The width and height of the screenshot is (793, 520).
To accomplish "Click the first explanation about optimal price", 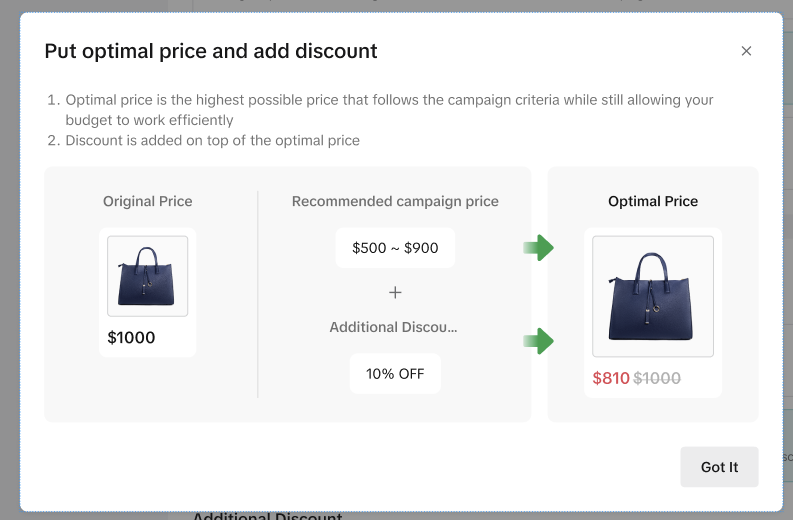I will [389, 110].
